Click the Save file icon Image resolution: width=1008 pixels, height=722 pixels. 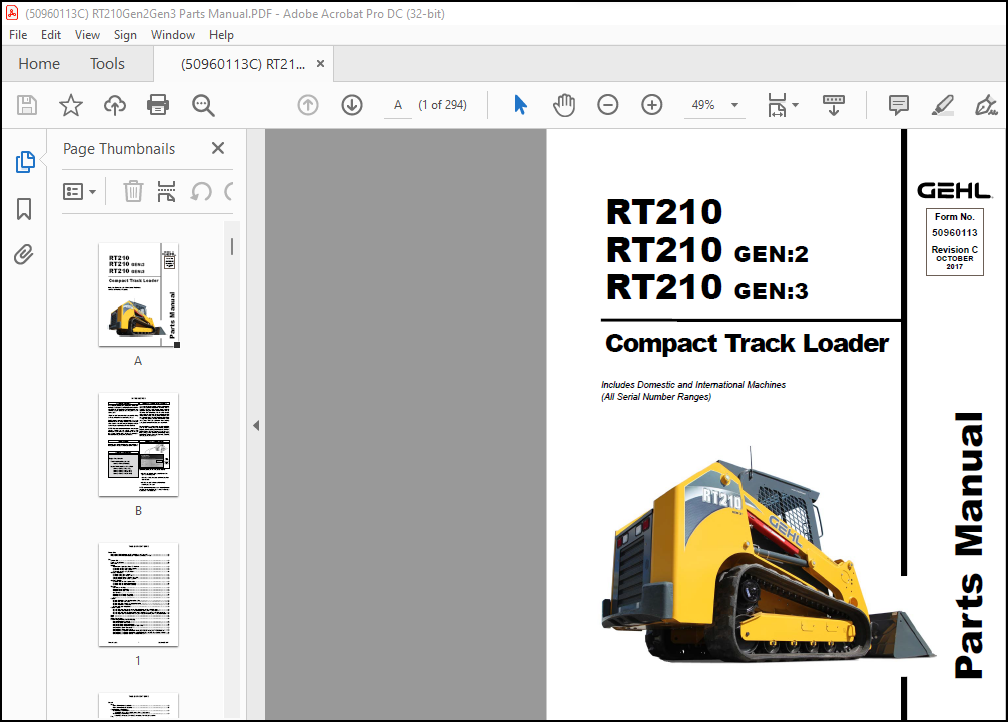[x=27, y=105]
